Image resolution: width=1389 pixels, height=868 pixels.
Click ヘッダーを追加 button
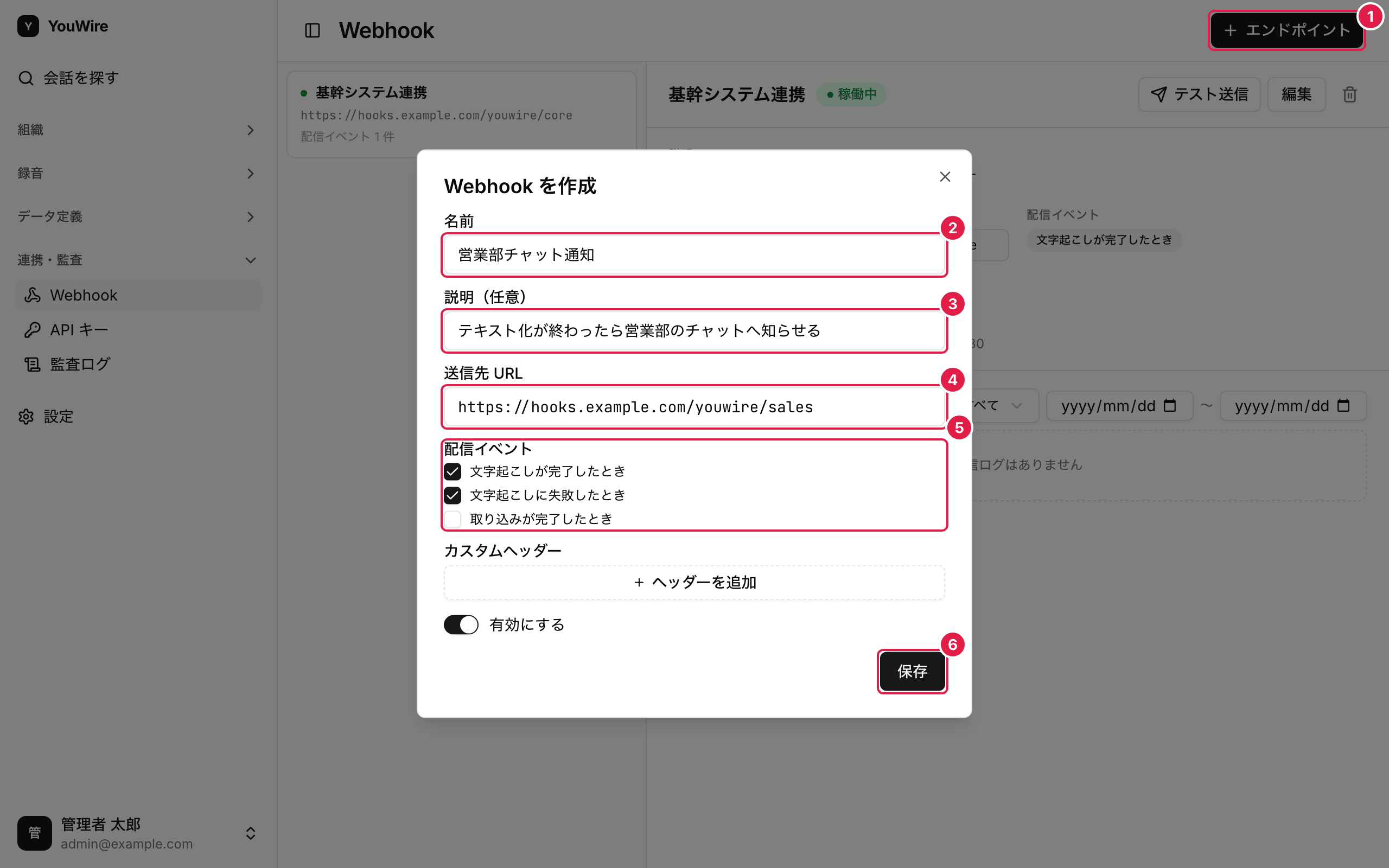(x=694, y=583)
